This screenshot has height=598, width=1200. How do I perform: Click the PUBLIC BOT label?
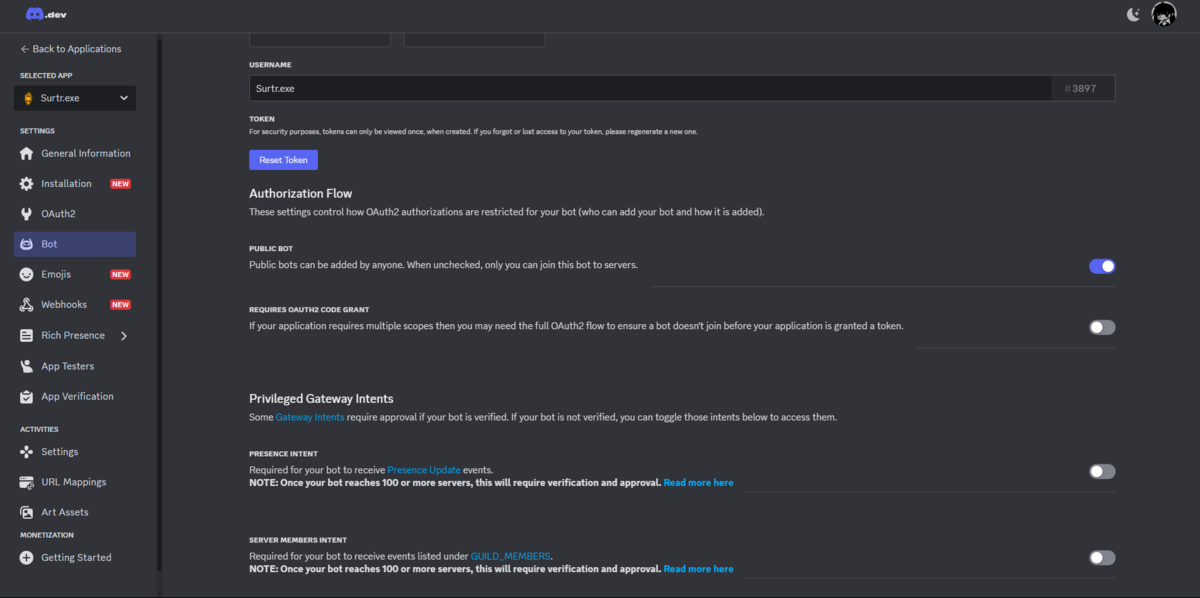[271, 248]
